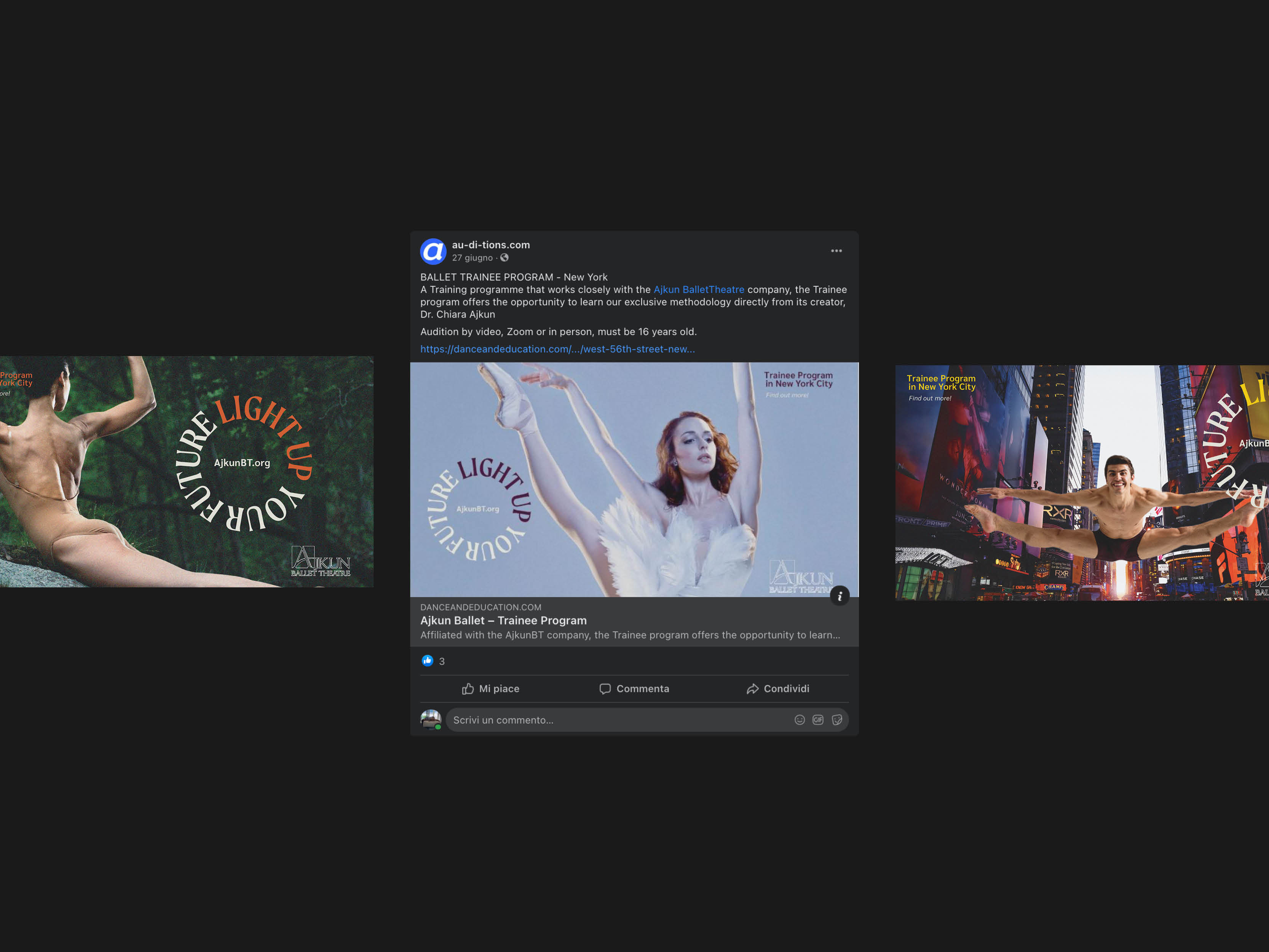Select the Times Square jumping dancer banner

pyautogui.click(x=1082, y=482)
